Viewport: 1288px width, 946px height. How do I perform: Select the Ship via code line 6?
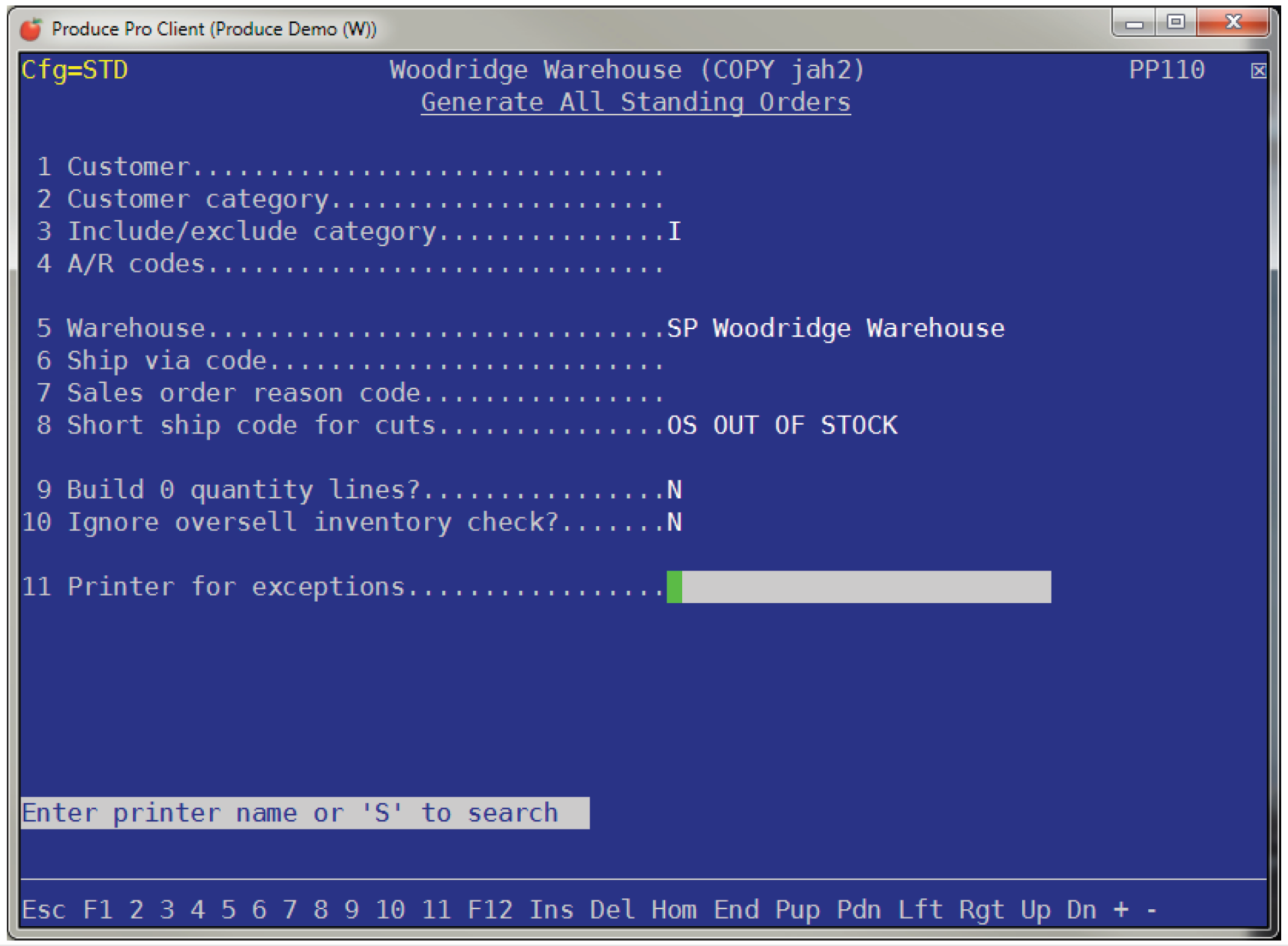[x=350, y=361]
